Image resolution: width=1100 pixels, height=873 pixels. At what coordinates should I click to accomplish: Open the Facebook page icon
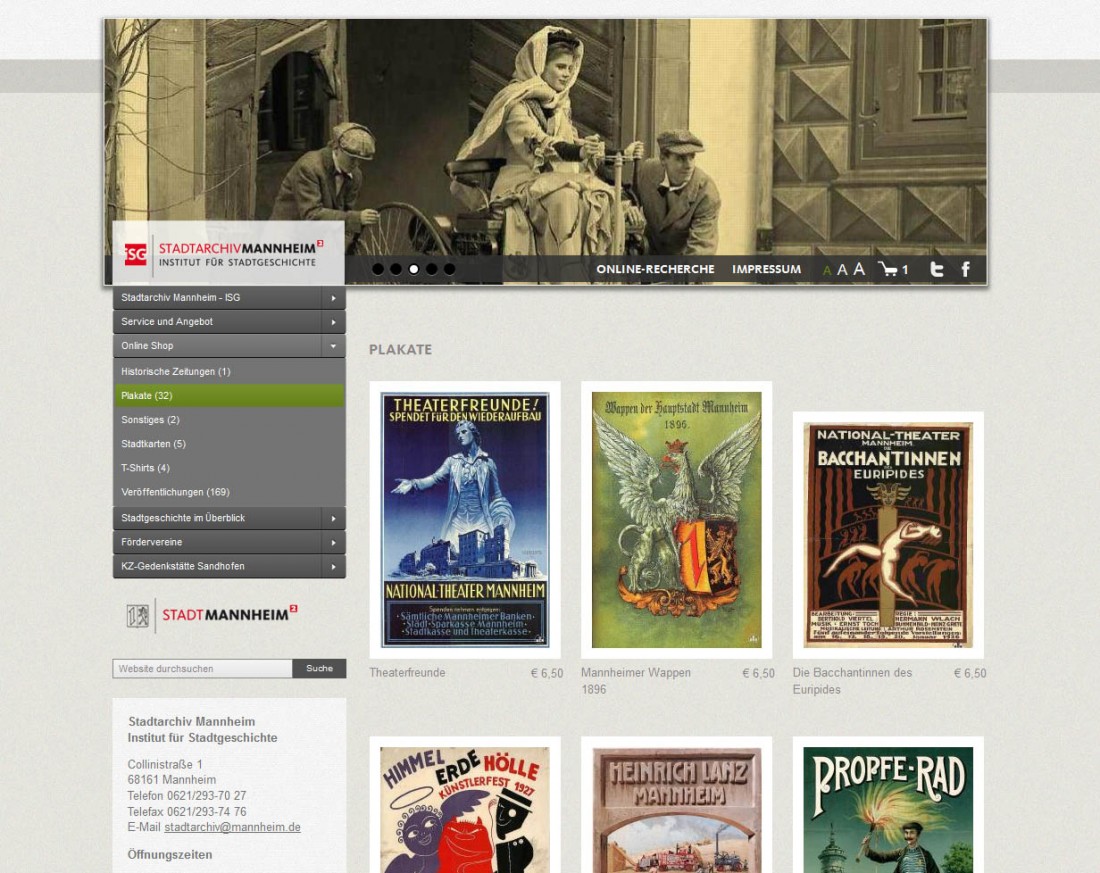click(x=966, y=269)
